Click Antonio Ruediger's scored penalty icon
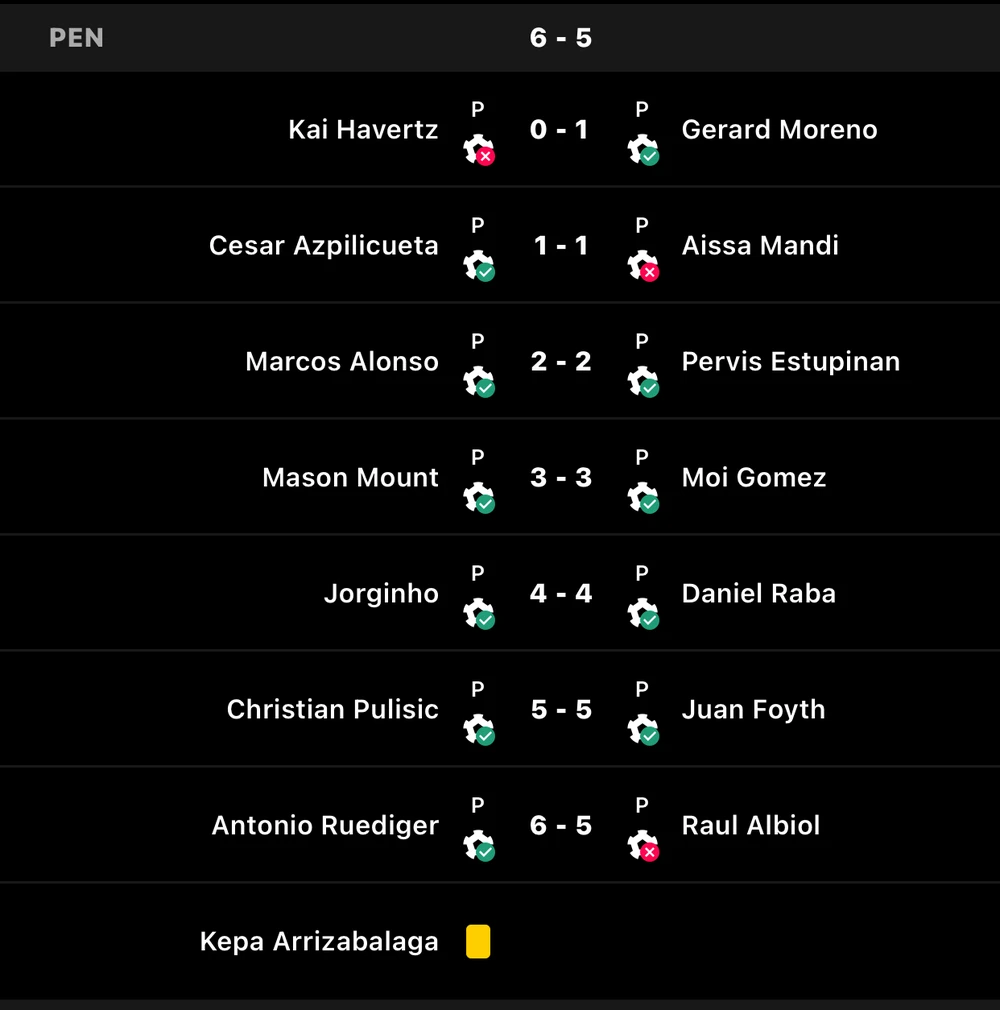Screen dimensions: 1000x1010 pyautogui.click(x=479, y=845)
